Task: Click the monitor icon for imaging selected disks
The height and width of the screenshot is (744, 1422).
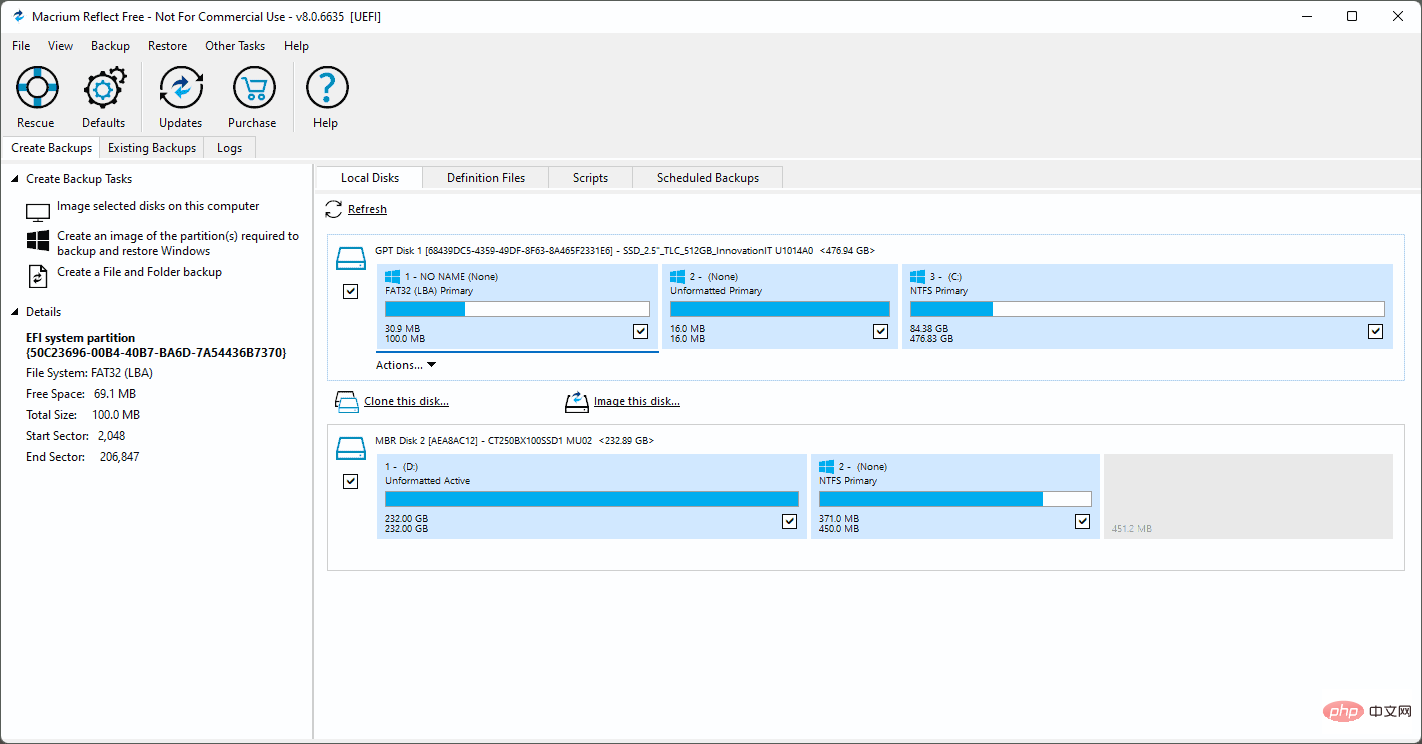Action: (38, 212)
